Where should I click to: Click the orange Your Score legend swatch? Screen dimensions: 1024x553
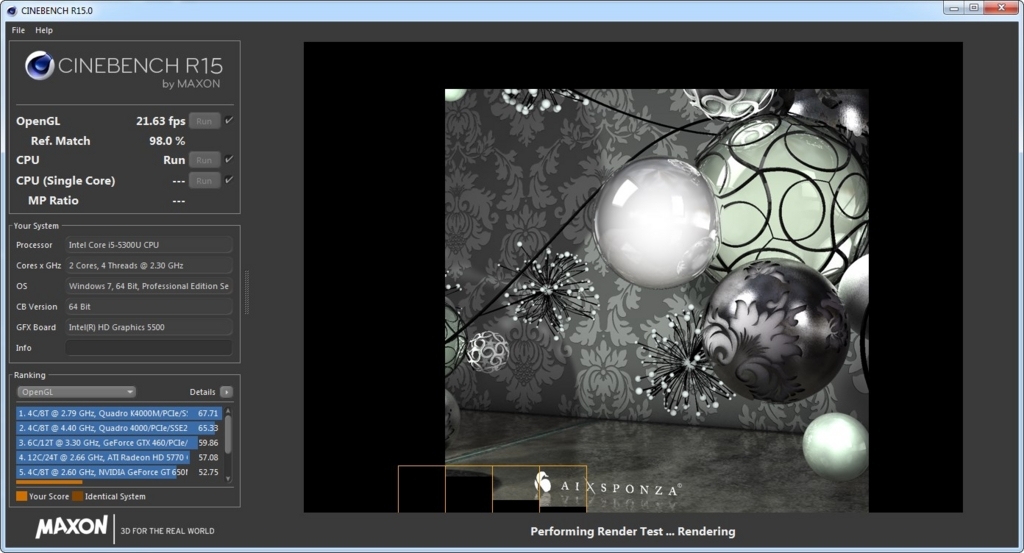(x=22, y=496)
